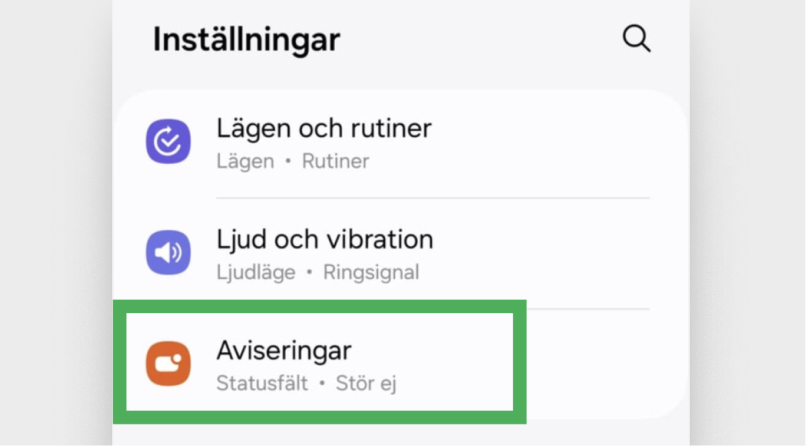
Task: Click the bullet separator between Lägen and Rutiner
Action: (x=288, y=162)
